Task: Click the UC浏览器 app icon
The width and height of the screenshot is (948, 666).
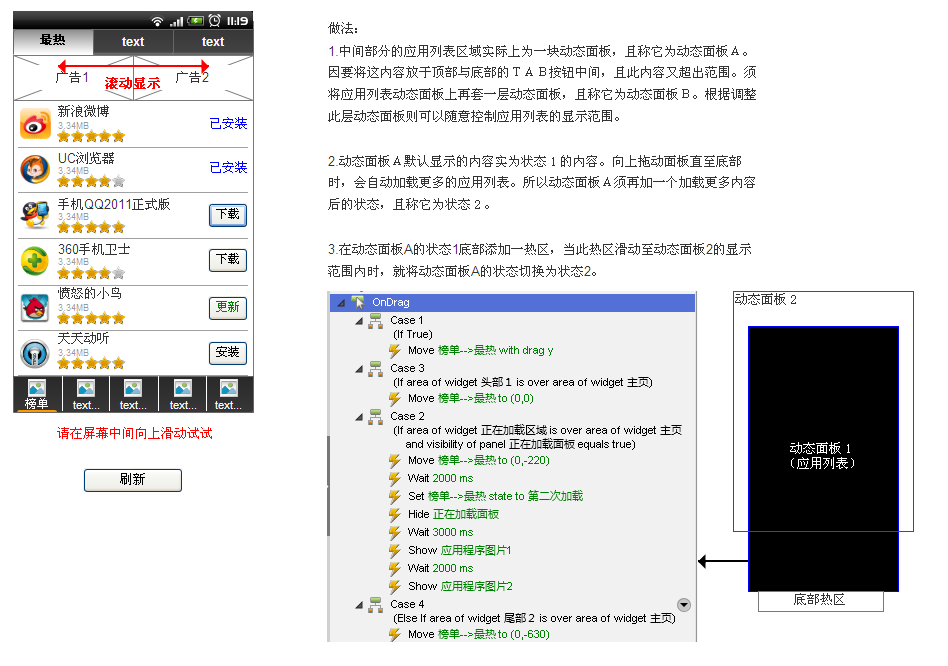Action: coord(35,169)
